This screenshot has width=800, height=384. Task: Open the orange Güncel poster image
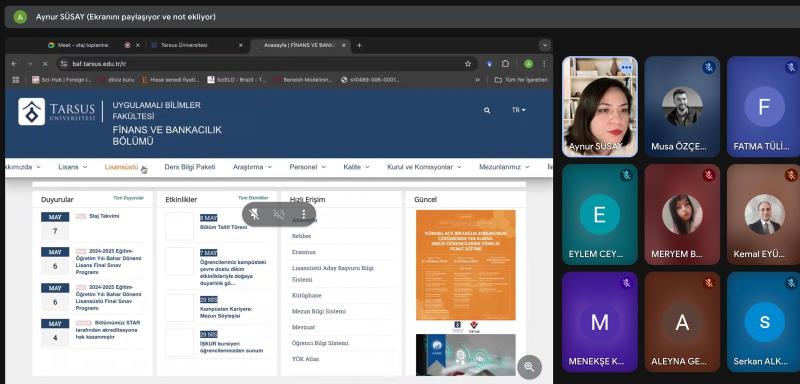click(465, 265)
